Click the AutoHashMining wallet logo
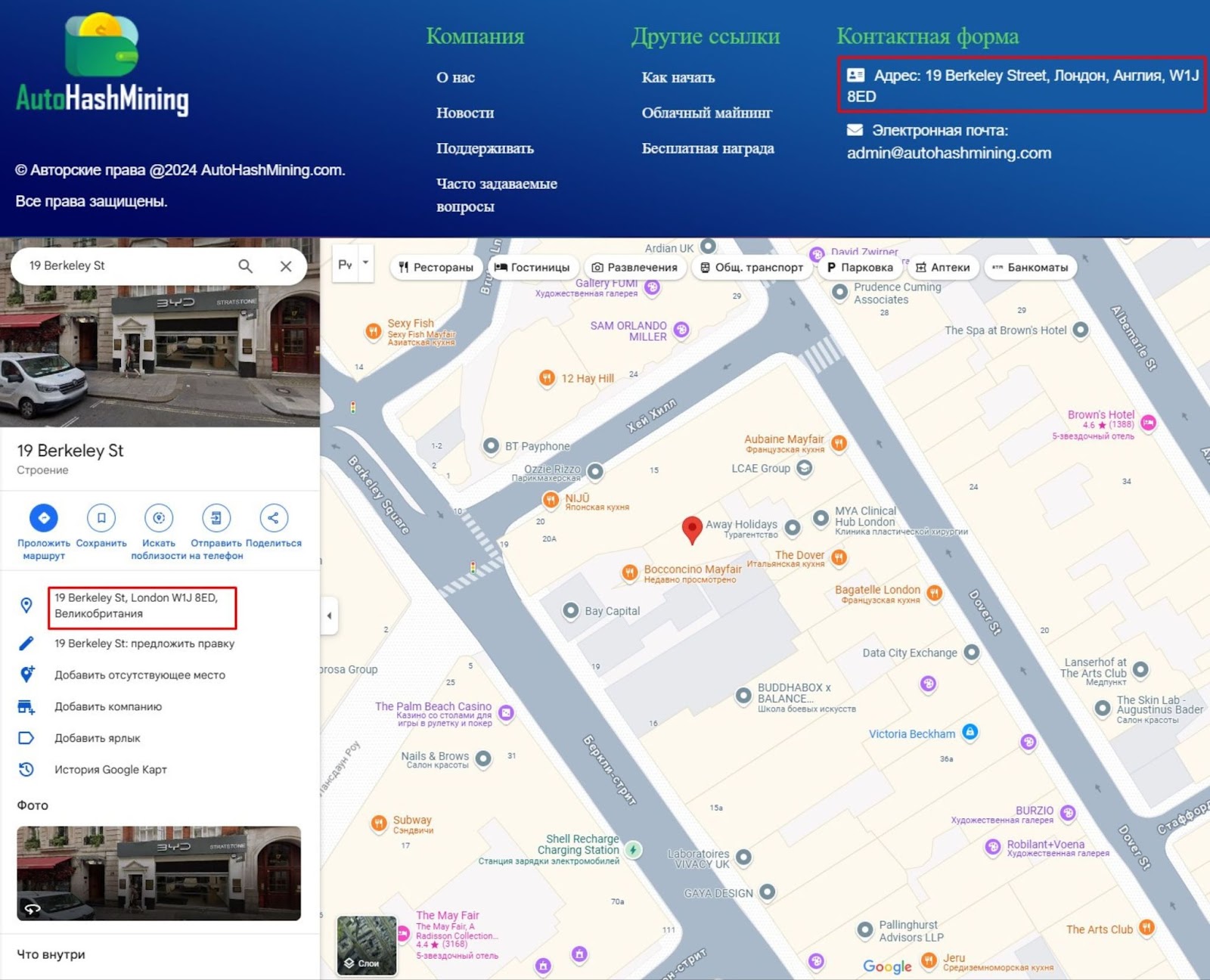 (x=102, y=64)
